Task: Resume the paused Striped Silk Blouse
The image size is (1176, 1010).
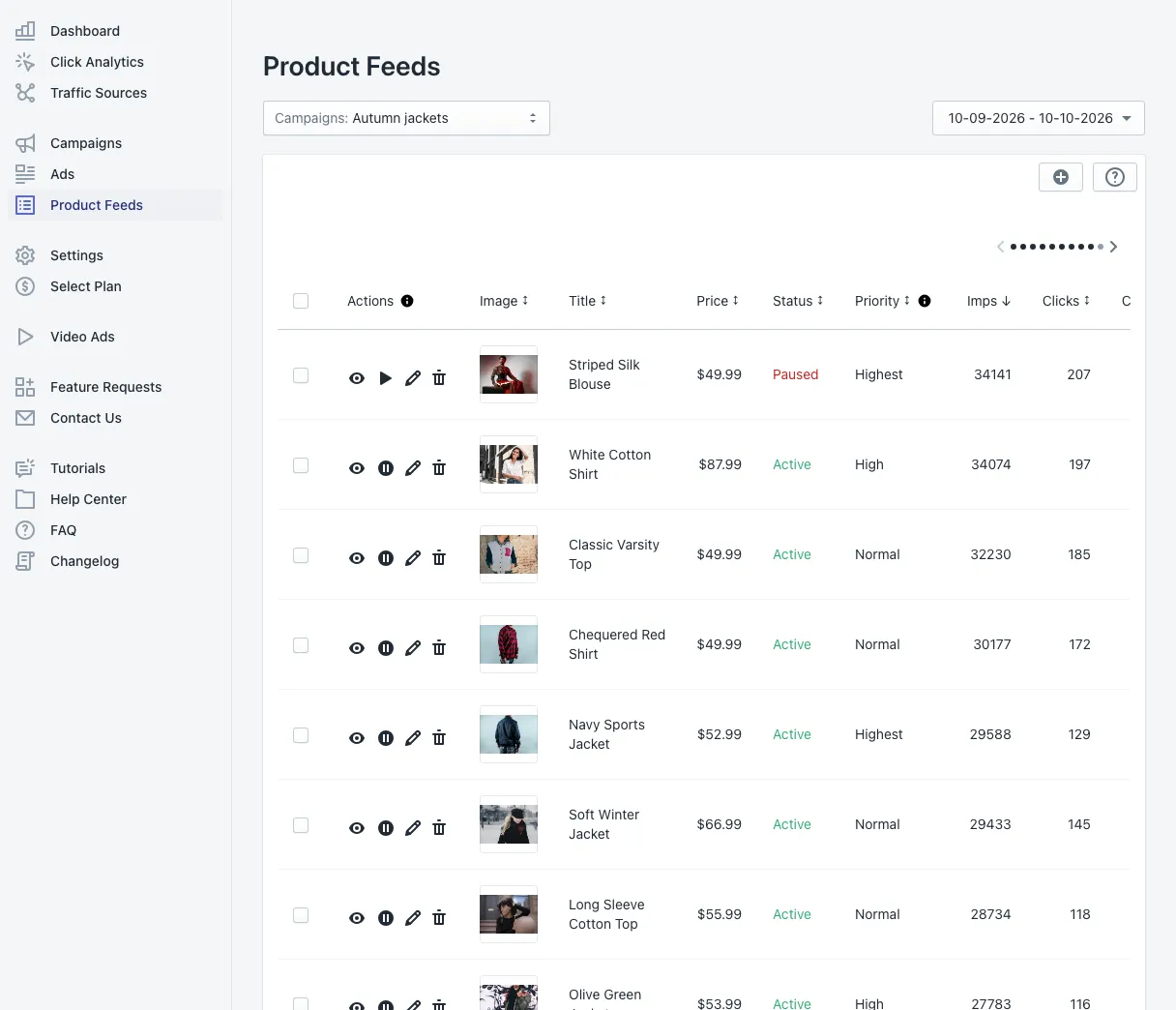Action: click(x=385, y=378)
